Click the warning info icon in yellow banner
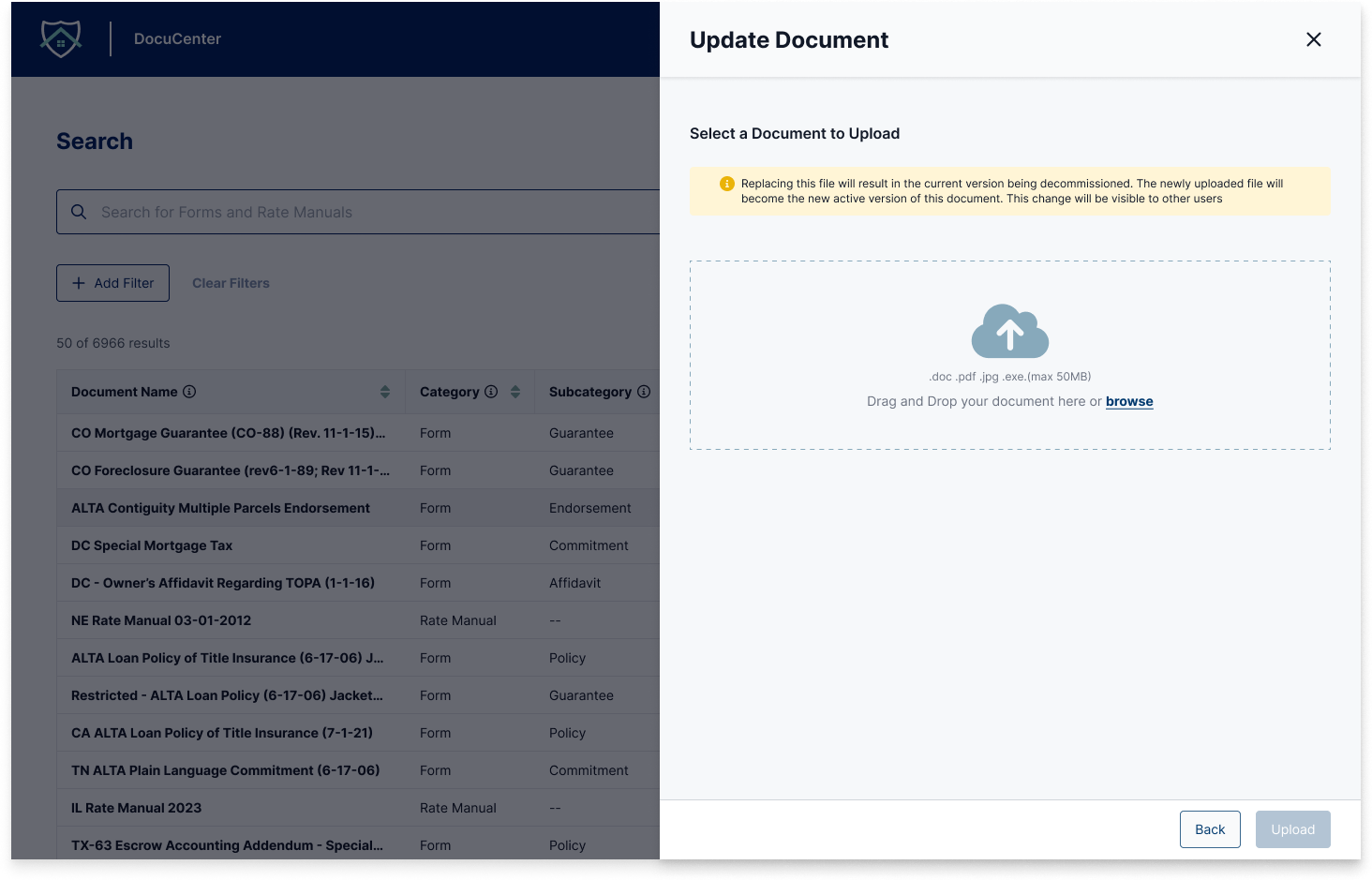The width and height of the screenshot is (1372, 880). point(726,184)
